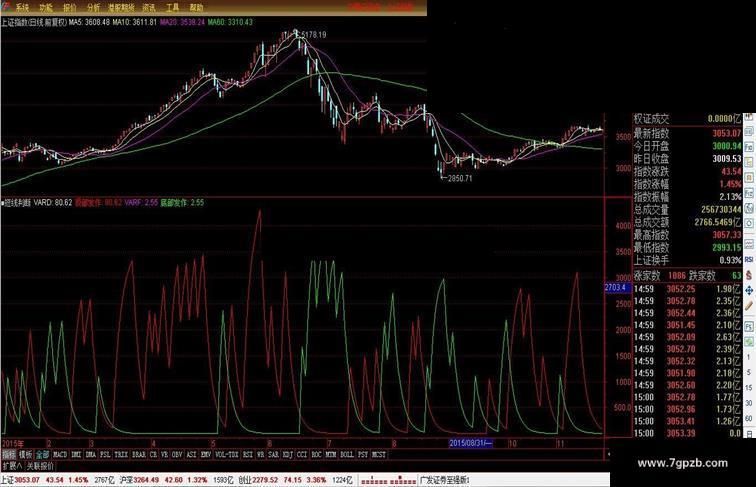Switch indicator to RSI in bottom bar
This screenshot has width=756, height=487.
(248, 454)
